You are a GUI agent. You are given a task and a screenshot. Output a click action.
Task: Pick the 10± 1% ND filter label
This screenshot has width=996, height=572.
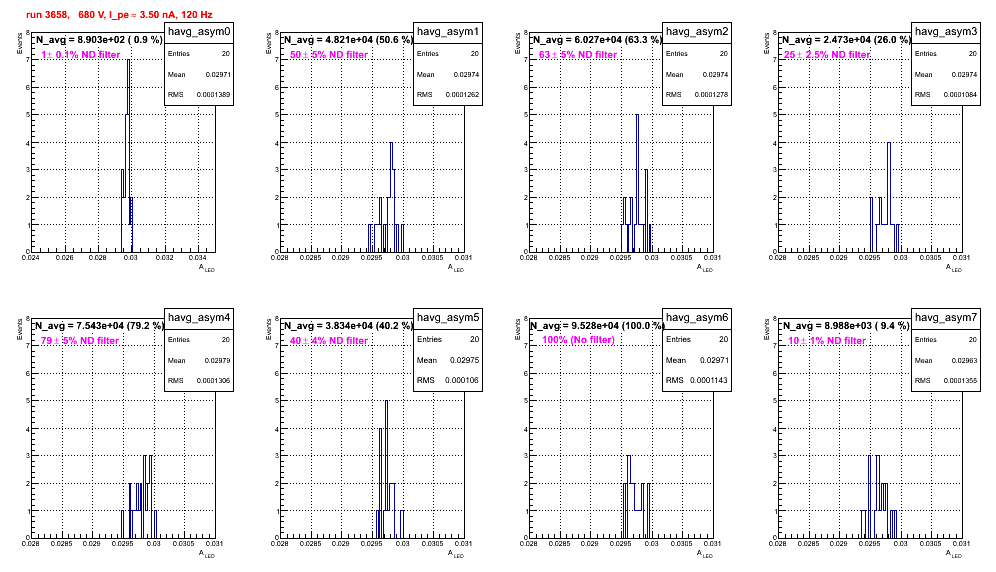point(827,341)
